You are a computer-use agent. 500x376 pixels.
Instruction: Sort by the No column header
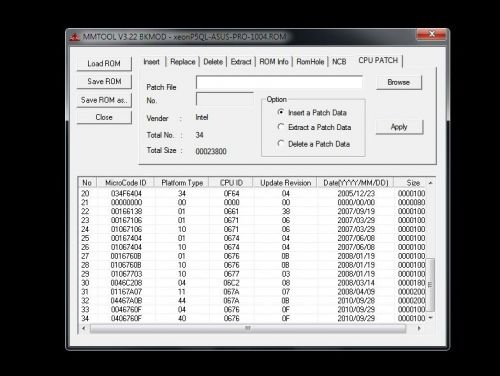click(x=87, y=183)
